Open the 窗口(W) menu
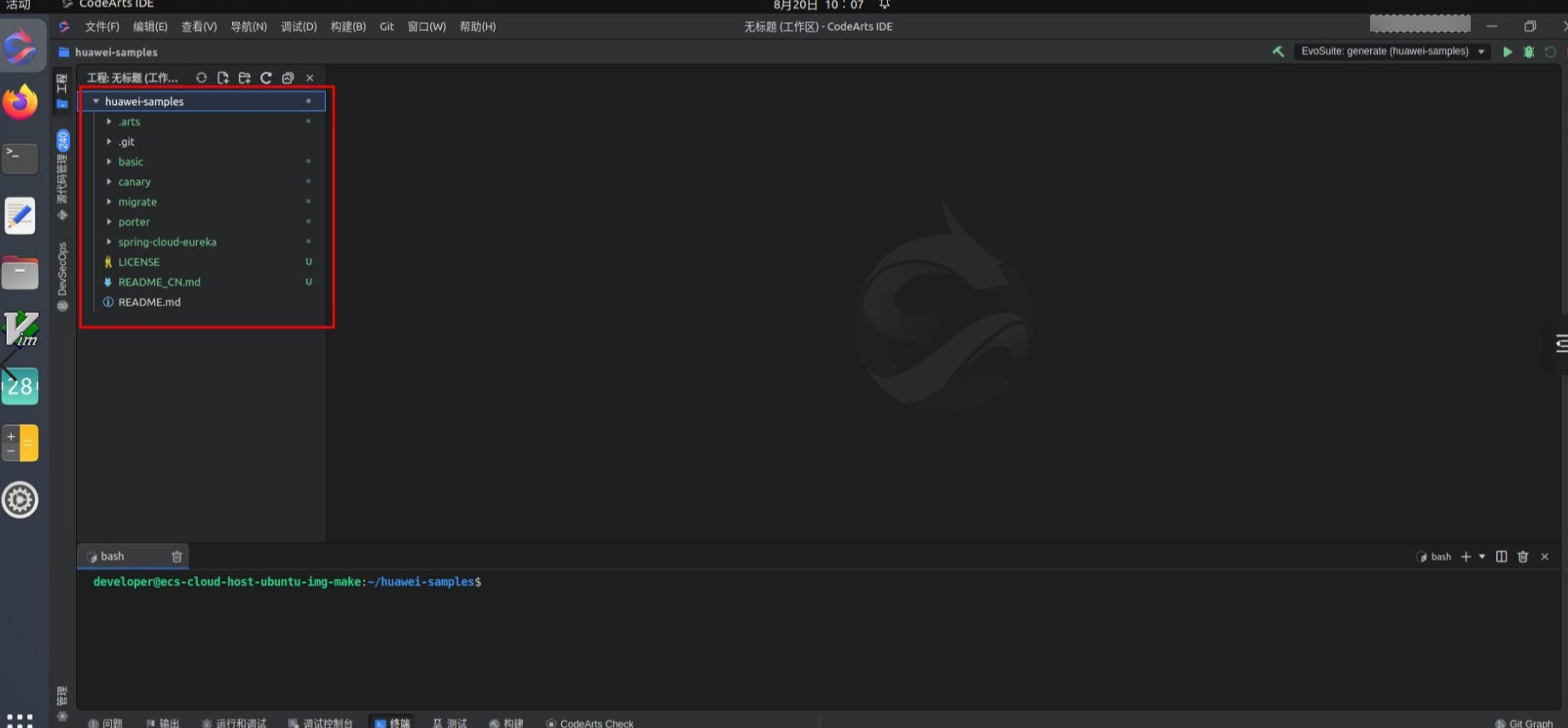Viewport: 1568px width, 728px height. click(427, 26)
